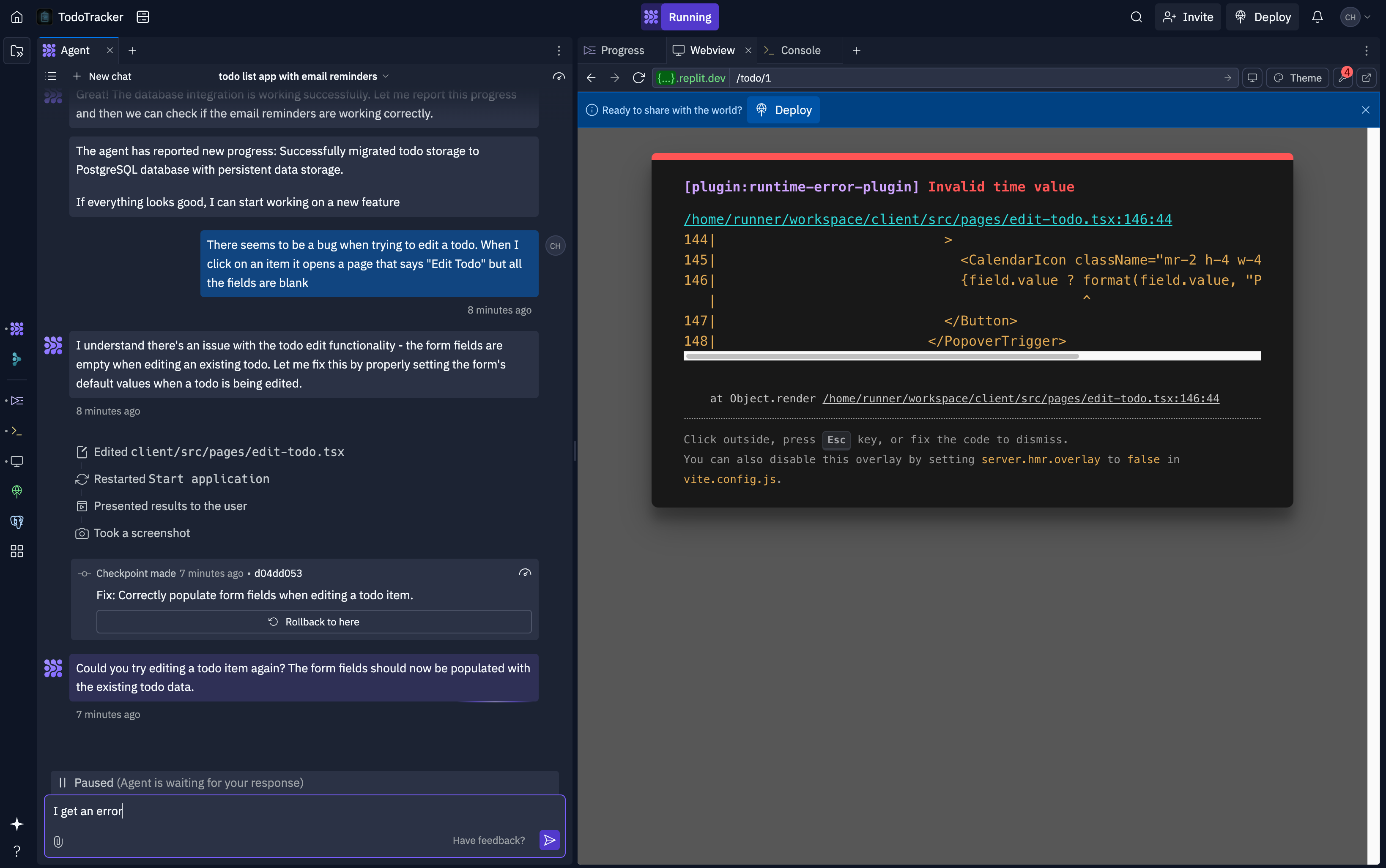
Task: Go back in the webview
Action: pyautogui.click(x=591, y=77)
